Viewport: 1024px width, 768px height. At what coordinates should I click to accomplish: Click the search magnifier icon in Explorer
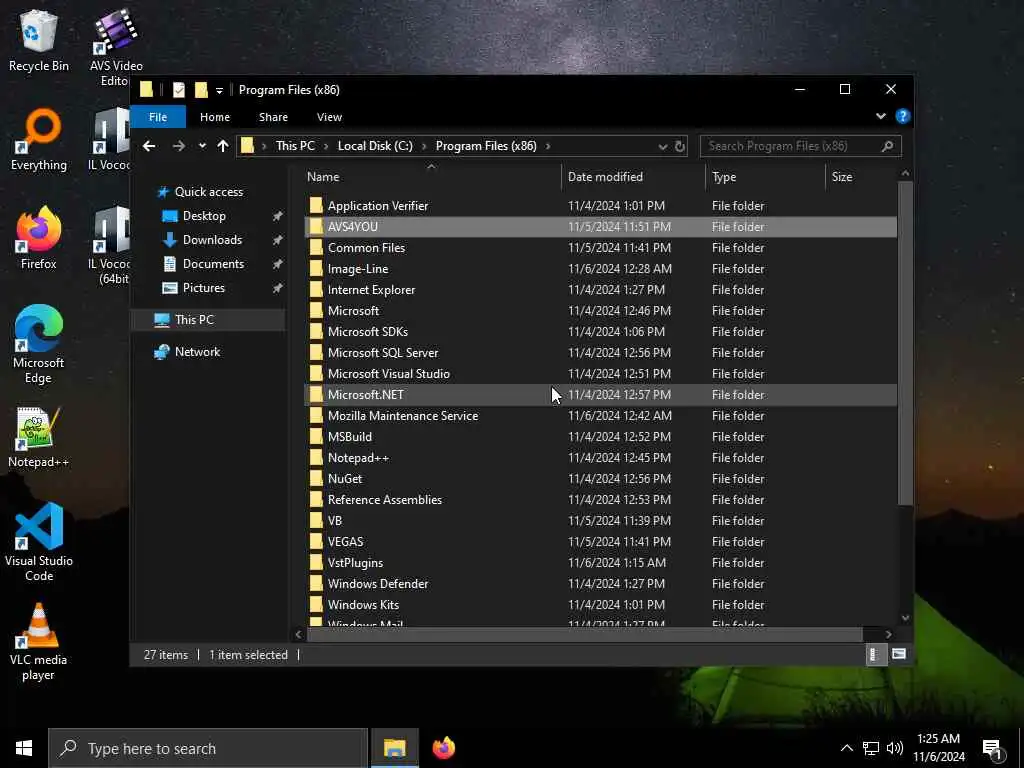click(x=887, y=146)
